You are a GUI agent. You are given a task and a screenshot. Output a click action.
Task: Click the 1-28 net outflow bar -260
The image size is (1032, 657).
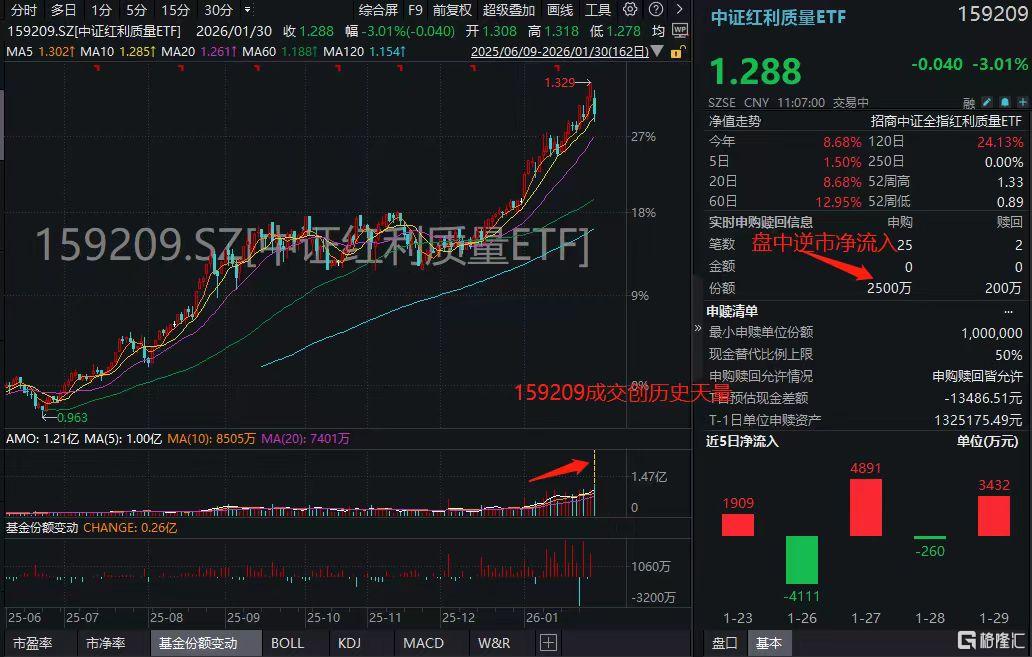[930, 538]
